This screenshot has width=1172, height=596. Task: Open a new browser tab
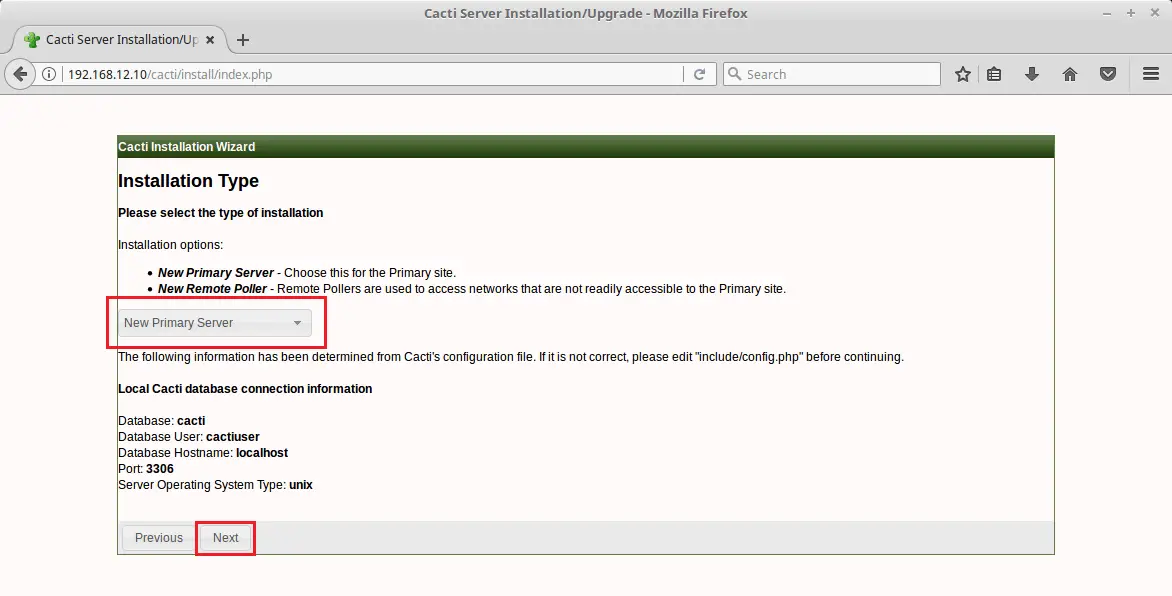(243, 41)
